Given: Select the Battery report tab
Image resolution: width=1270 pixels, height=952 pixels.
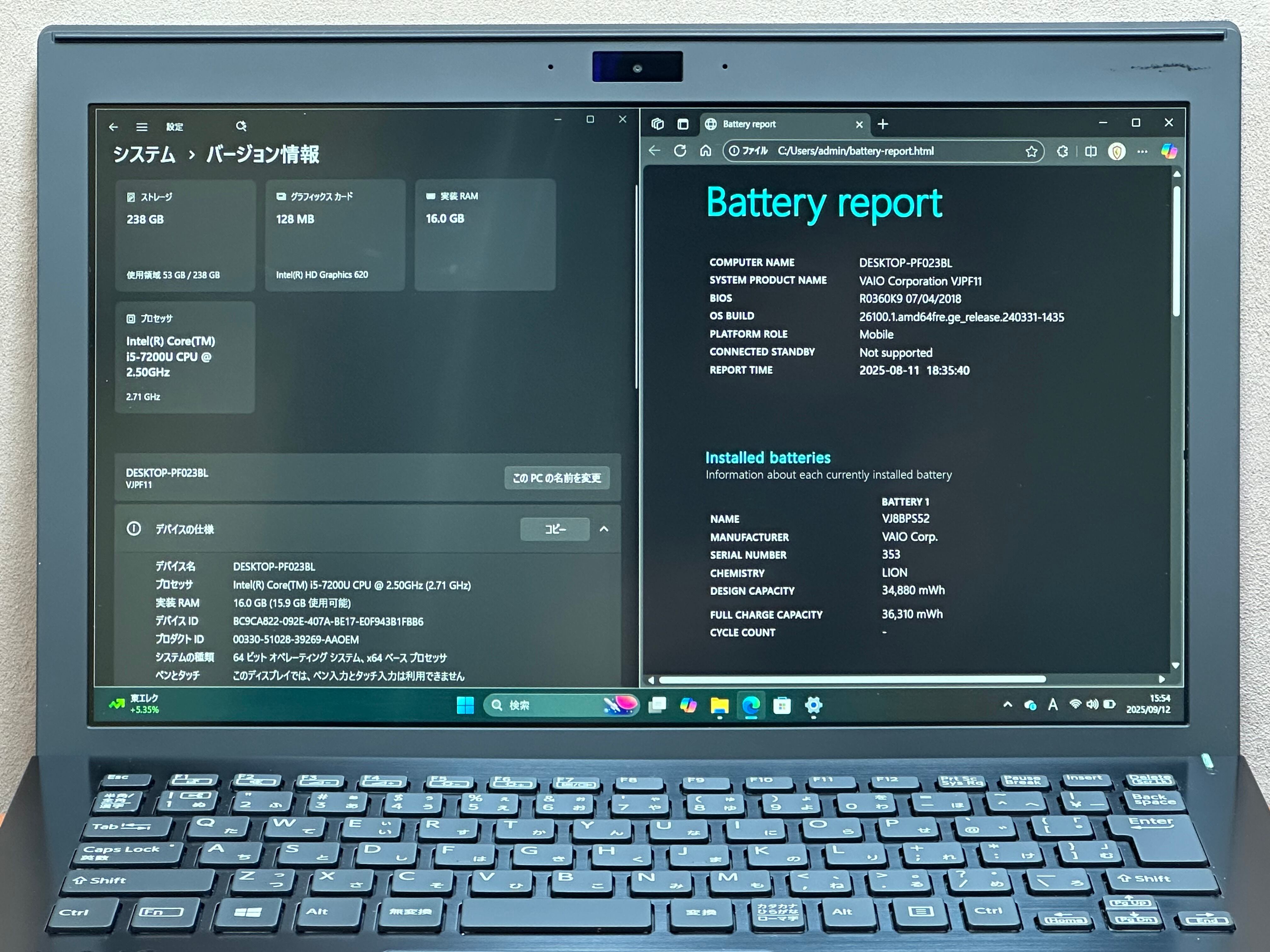Looking at the screenshot, I should tap(769, 124).
